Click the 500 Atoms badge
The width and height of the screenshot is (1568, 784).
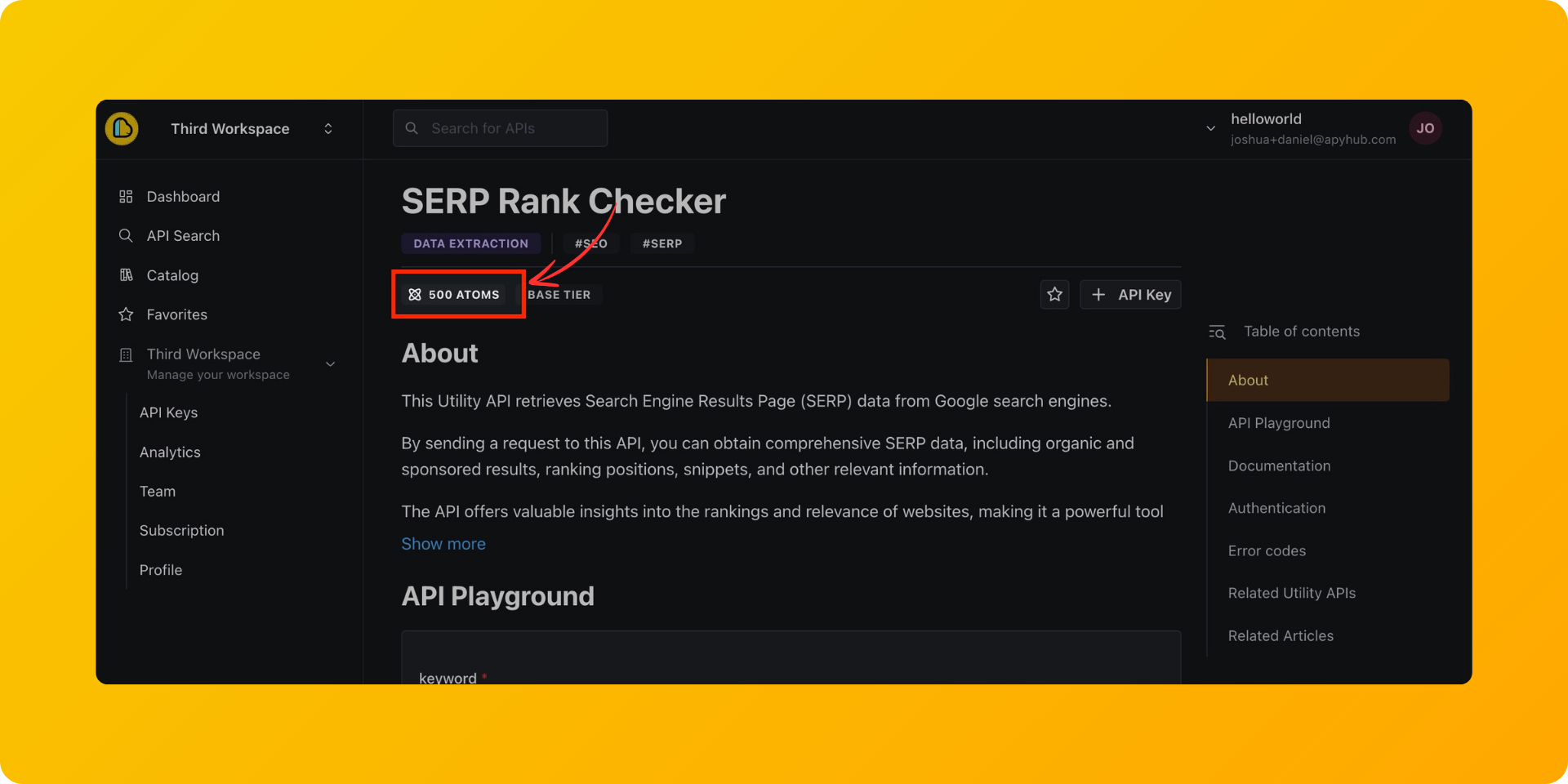coord(454,295)
